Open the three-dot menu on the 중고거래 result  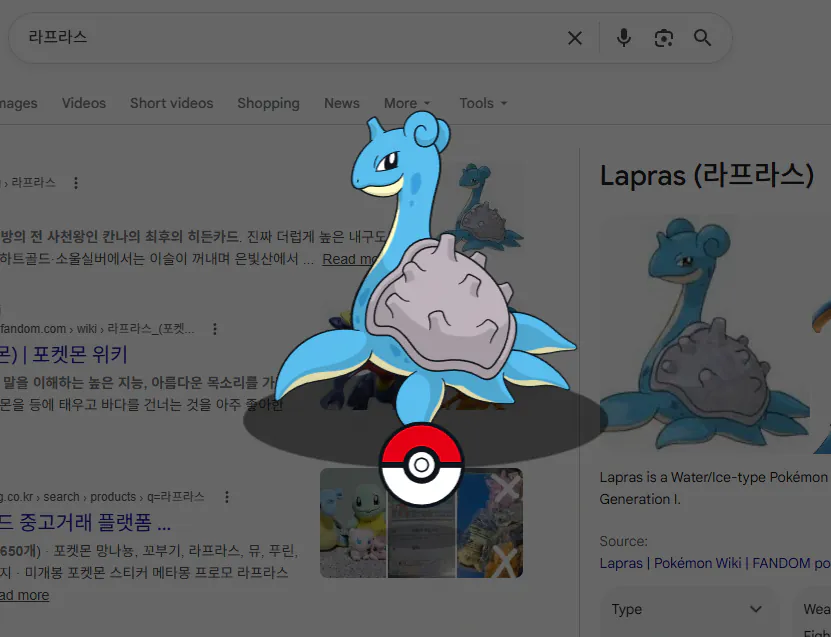(x=225, y=496)
